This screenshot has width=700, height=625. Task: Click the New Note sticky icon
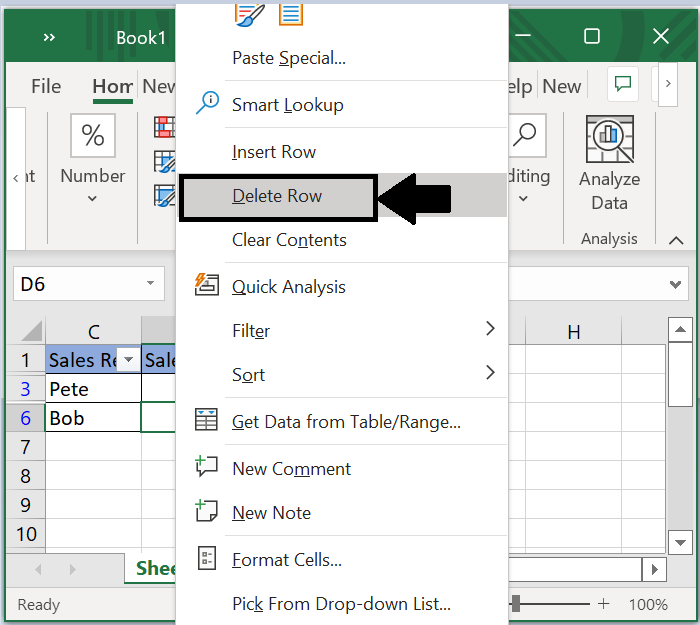pyautogui.click(x=207, y=511)
